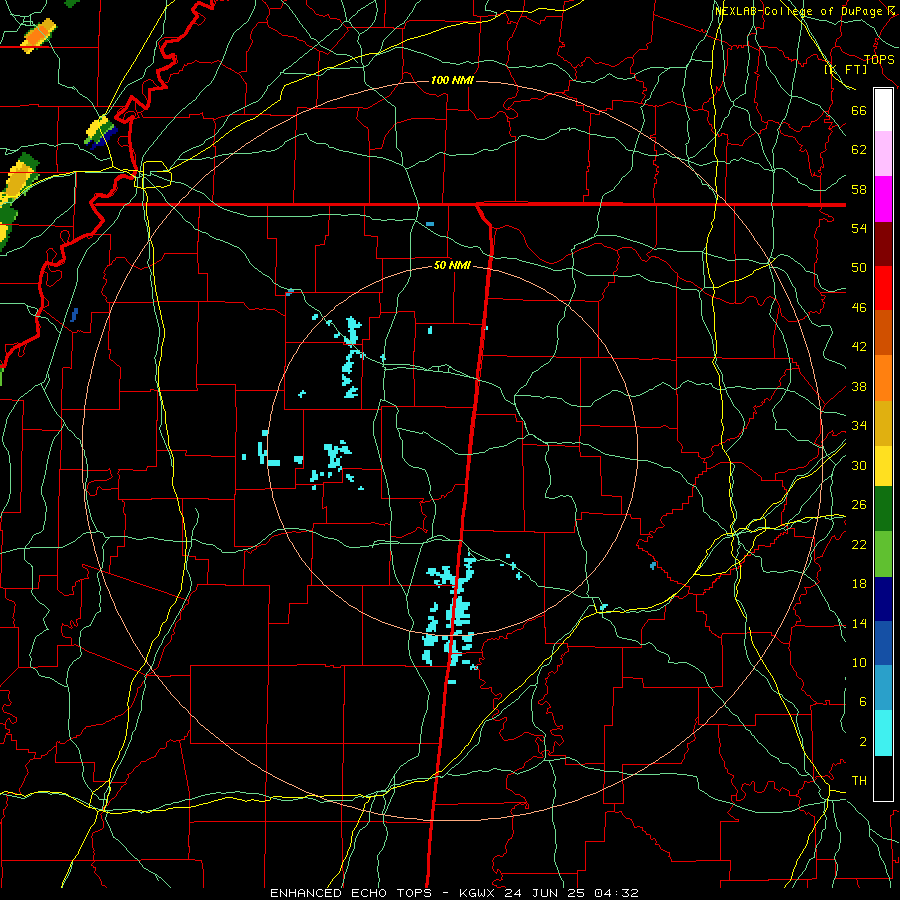Click the '50 NMI' range ring label

(x=452, y=265)
